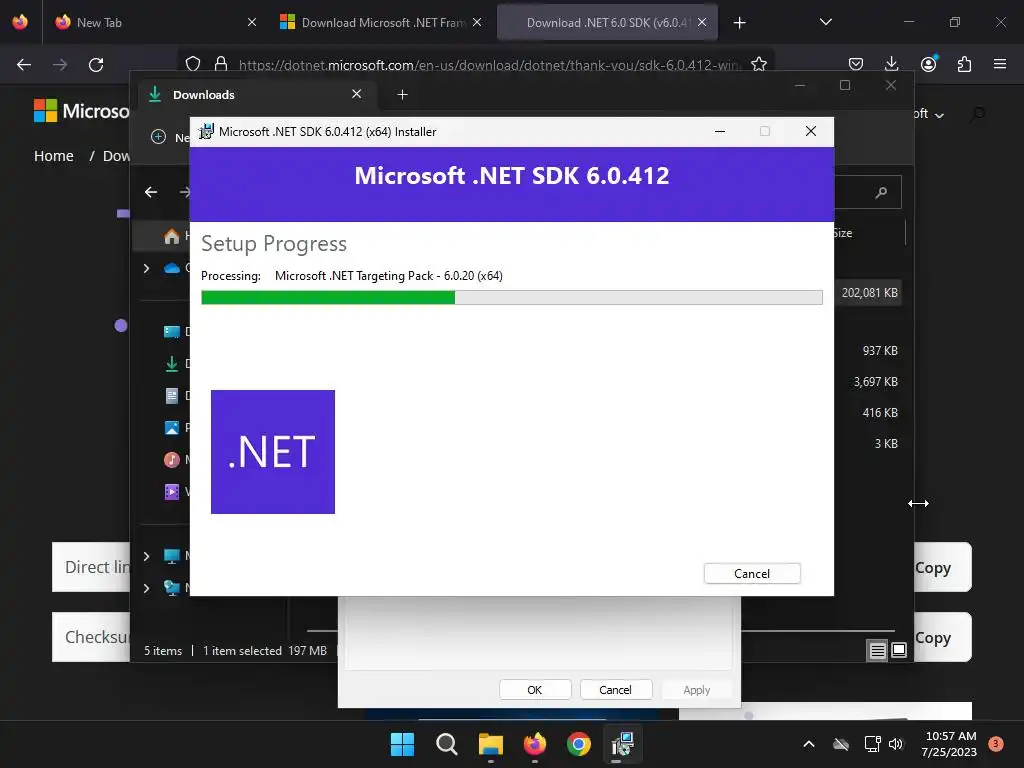Copy the checksum on webpage
1024x768 pixels.
[940, 637]
